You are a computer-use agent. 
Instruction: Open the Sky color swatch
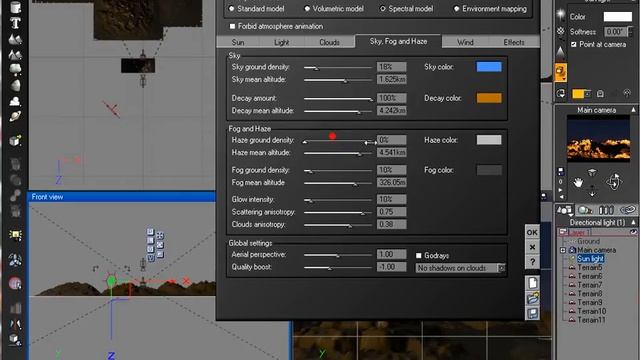click(489, 67)
